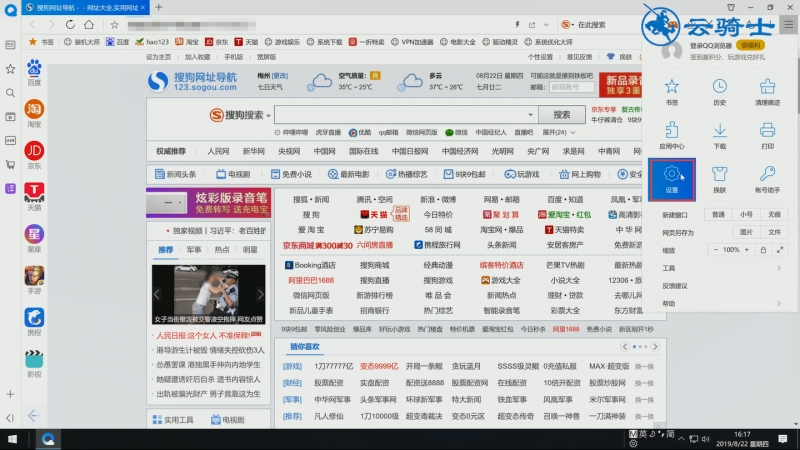Open the 历史 history clock icon
This screenshot has height=450, width=800.
719,91
